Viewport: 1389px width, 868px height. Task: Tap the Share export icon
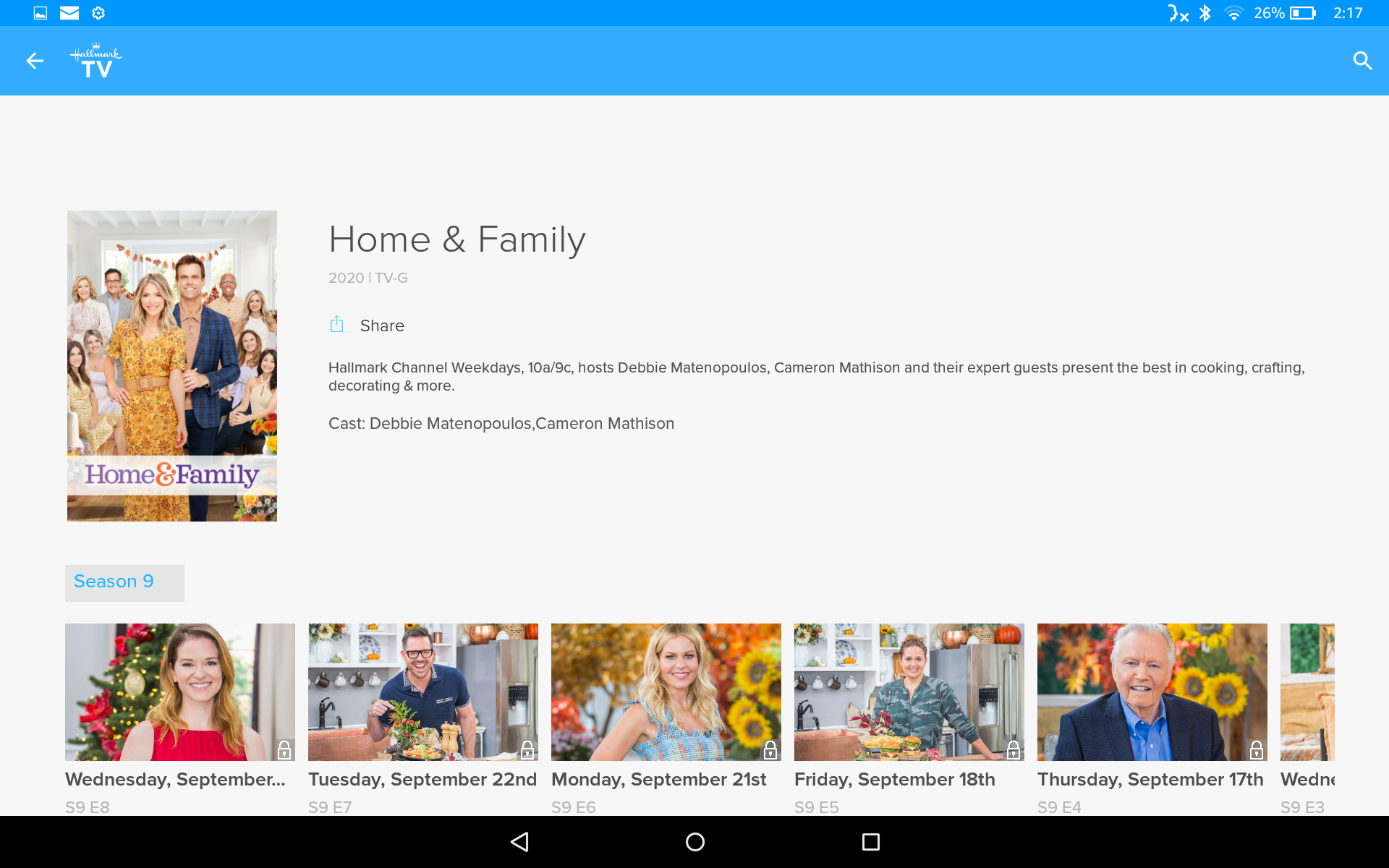336,325
